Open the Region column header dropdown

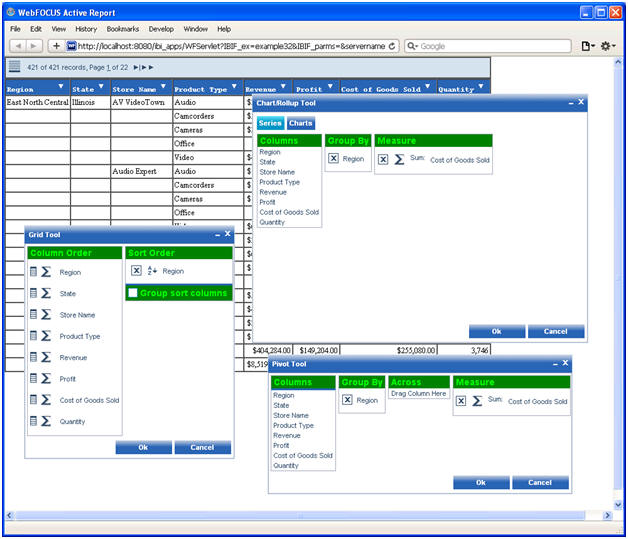pyautogui.click(x=61, y=86)
